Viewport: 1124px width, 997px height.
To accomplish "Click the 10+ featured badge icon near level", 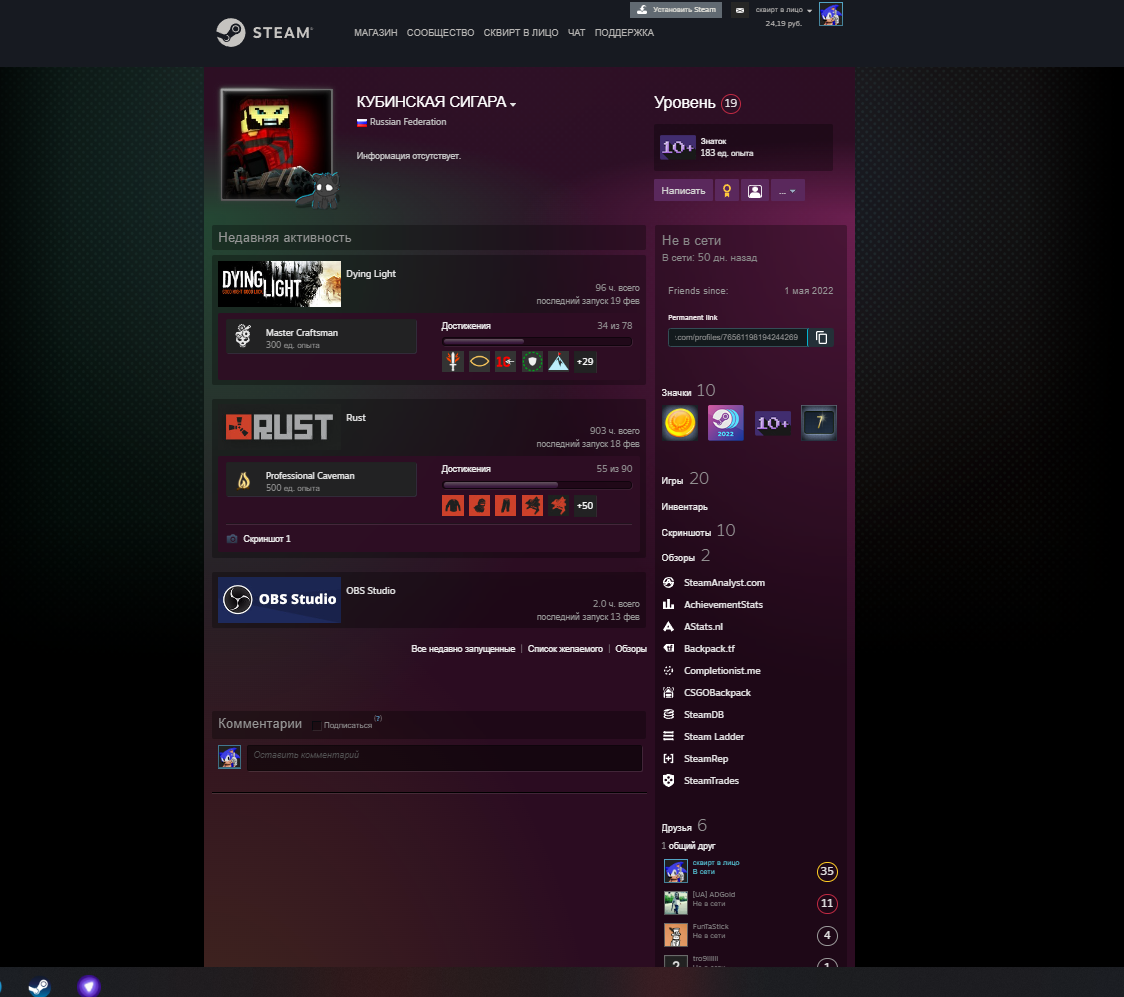I will [677, 147].
